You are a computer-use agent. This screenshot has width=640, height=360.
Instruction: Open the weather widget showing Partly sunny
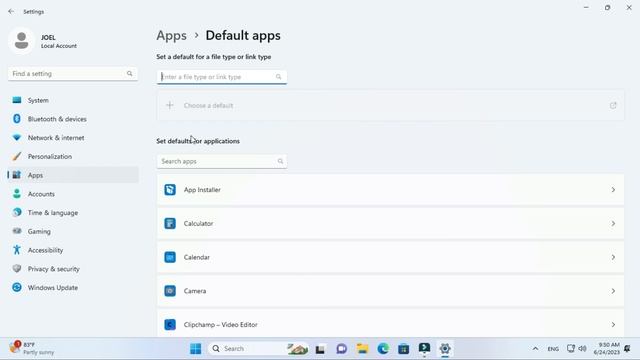pyautogui.click(x=33, y=348)
